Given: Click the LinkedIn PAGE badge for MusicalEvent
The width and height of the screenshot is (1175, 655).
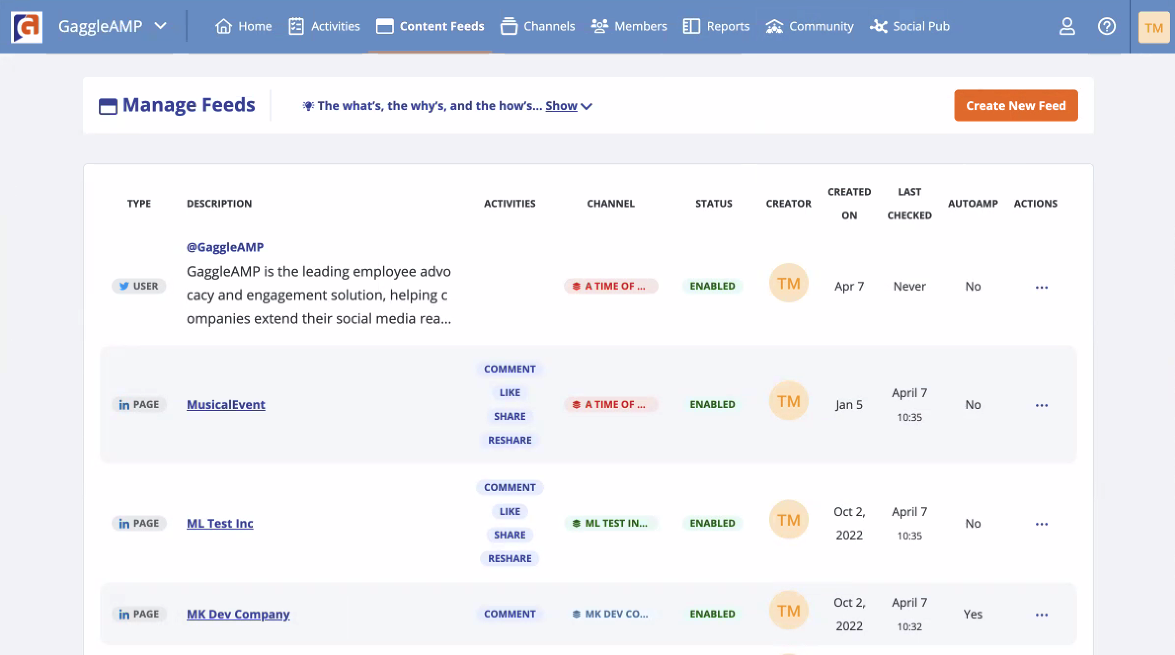Looking at the screenshot, I should pyautogui.click(x=139, y=405).
